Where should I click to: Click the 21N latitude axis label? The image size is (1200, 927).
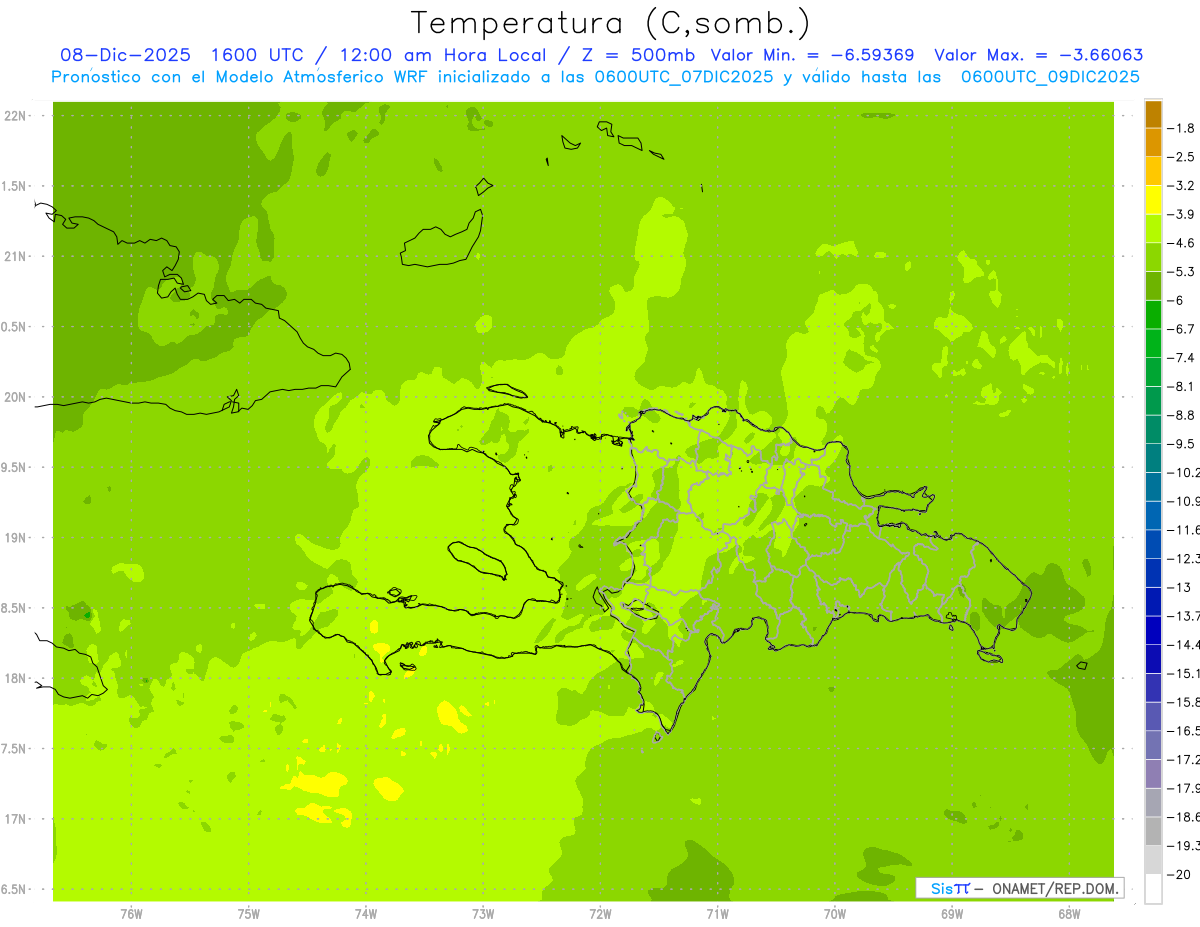[16, 256]
